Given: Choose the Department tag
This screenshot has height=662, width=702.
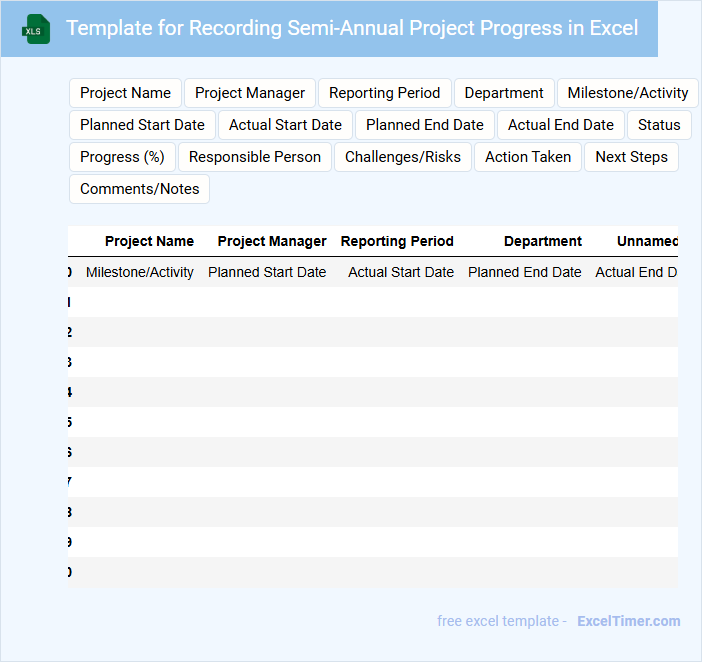Looking at the screenshot, I should (x=504, y=93).
